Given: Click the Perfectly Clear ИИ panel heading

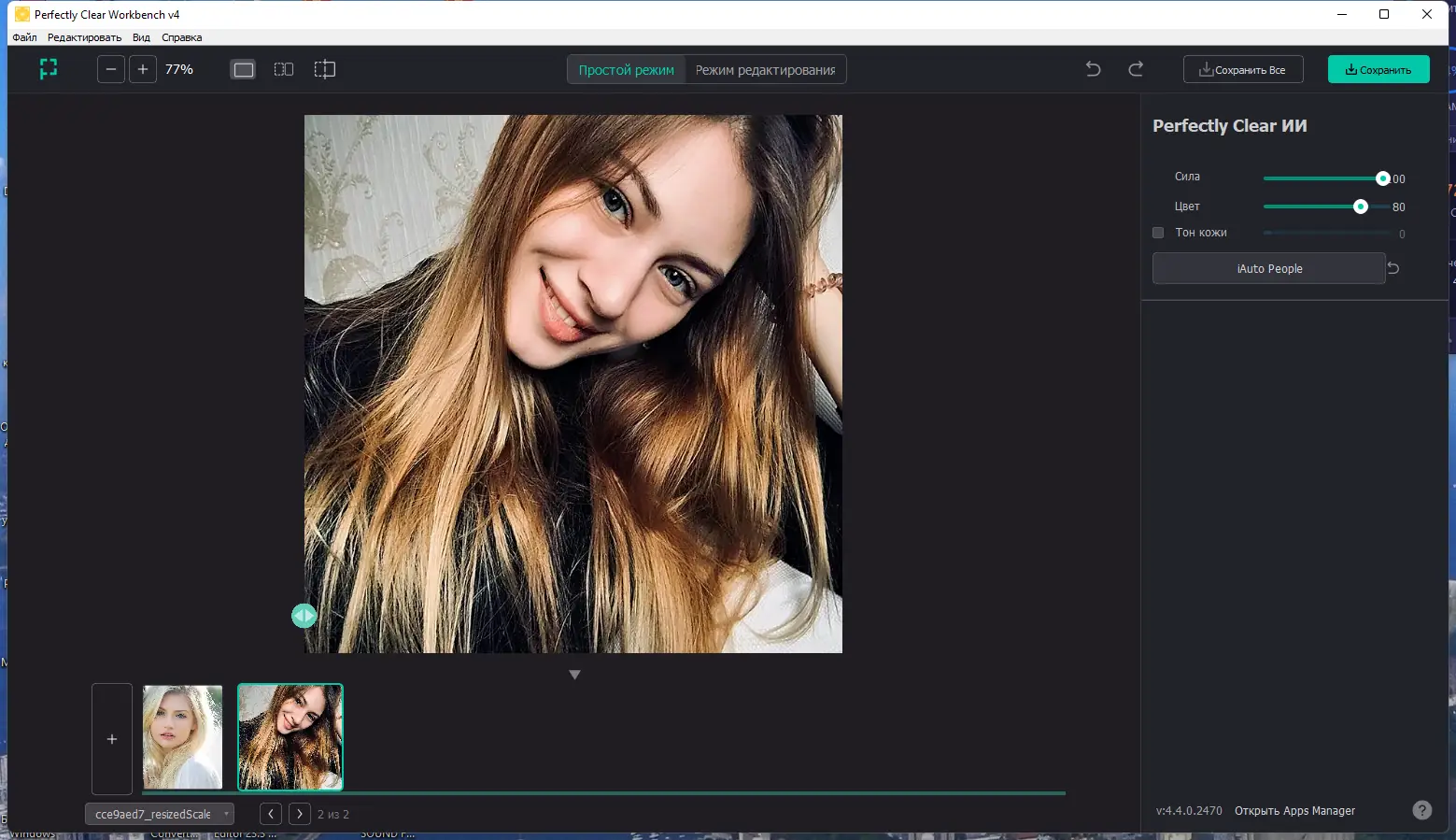Looking at the screenshot, I should point(1229,126).
